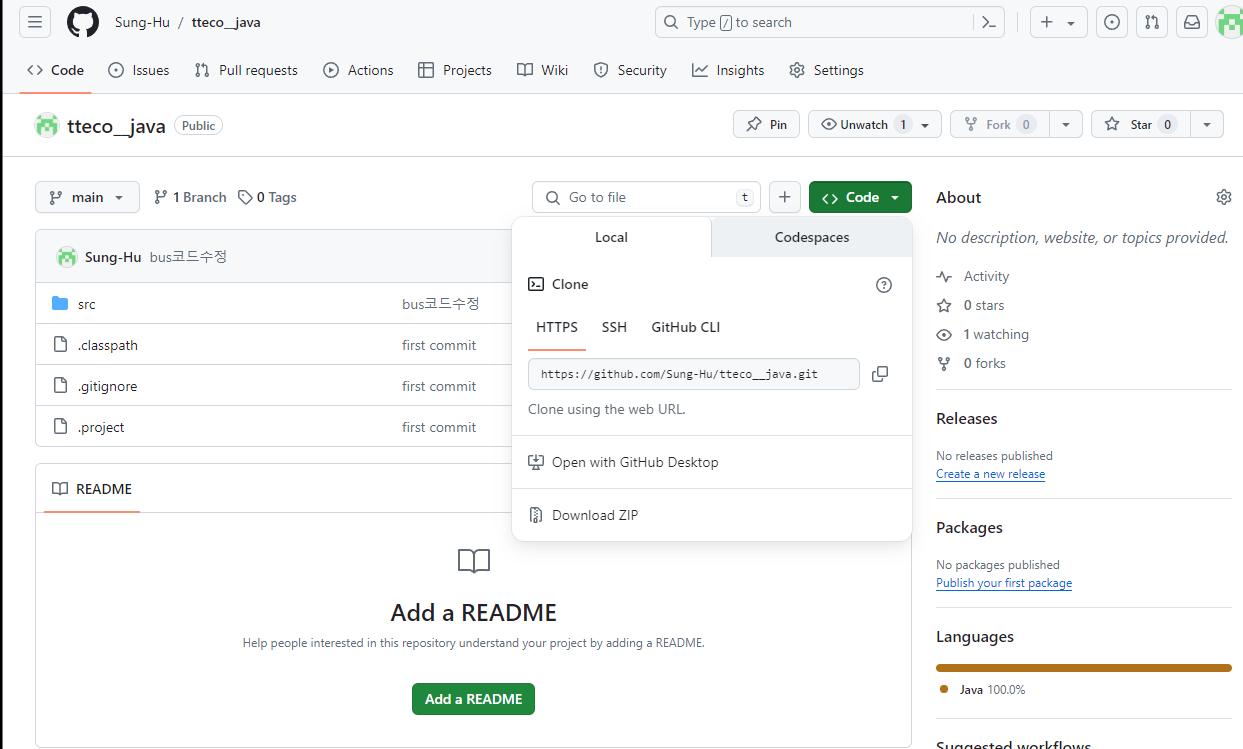Select the Local tab in Code popup
The height and width of the screenshot is (749, 1243).
click(611, 237)
